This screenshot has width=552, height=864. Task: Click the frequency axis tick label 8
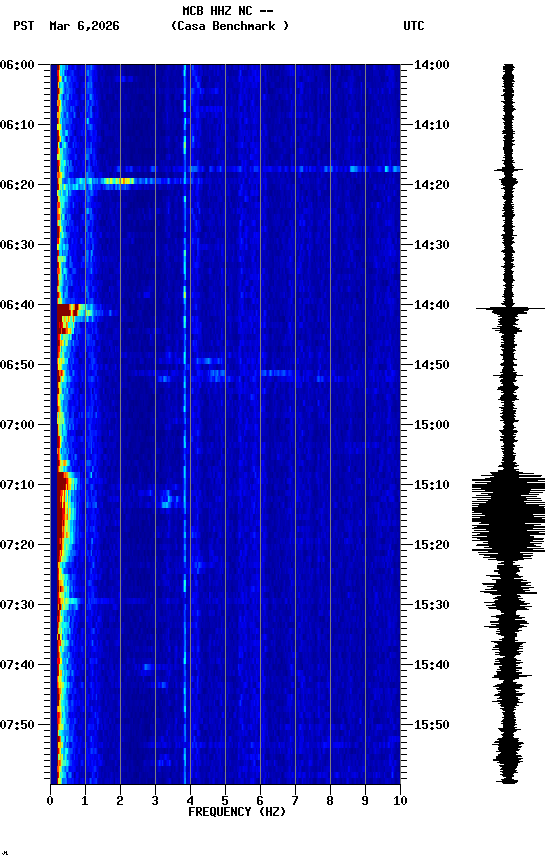point(330,801)
